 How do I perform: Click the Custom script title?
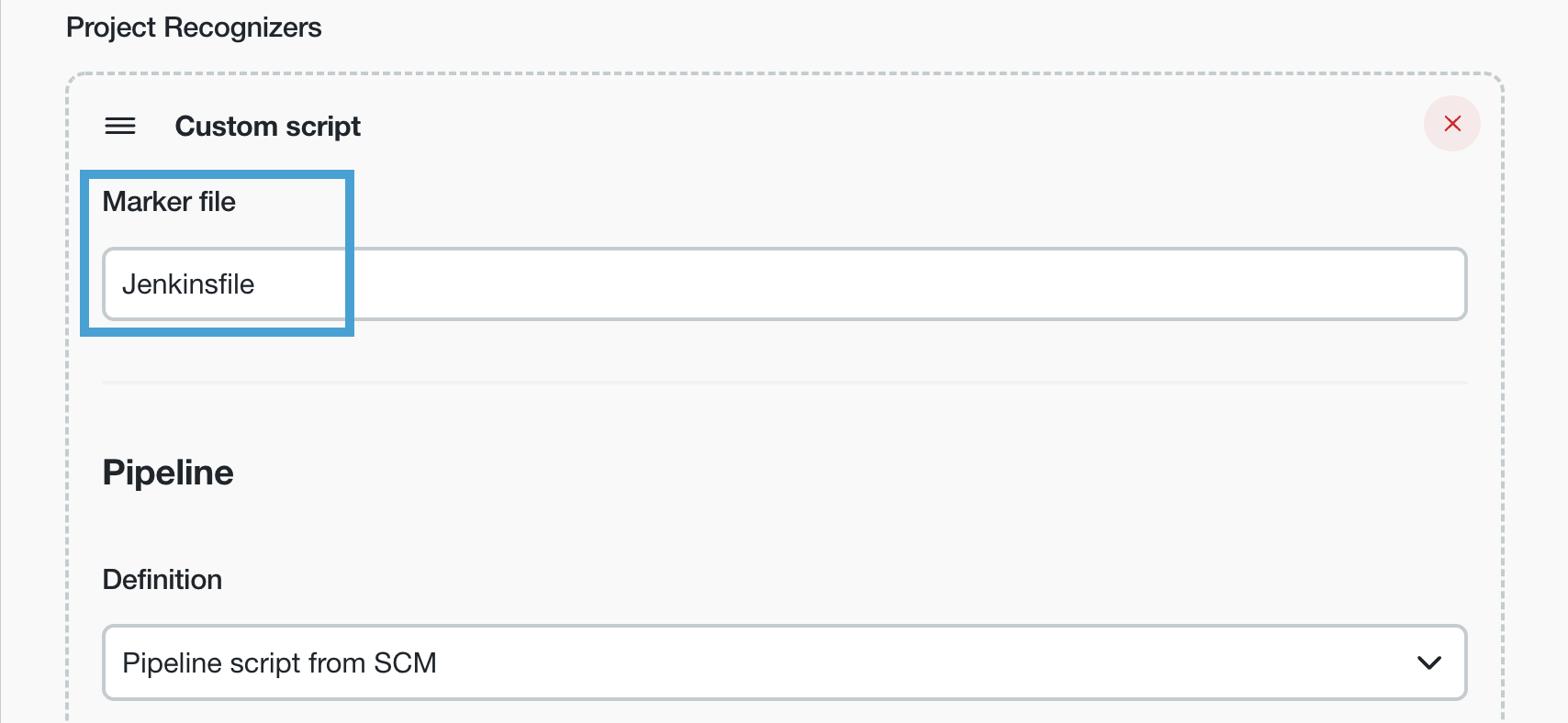267,126
